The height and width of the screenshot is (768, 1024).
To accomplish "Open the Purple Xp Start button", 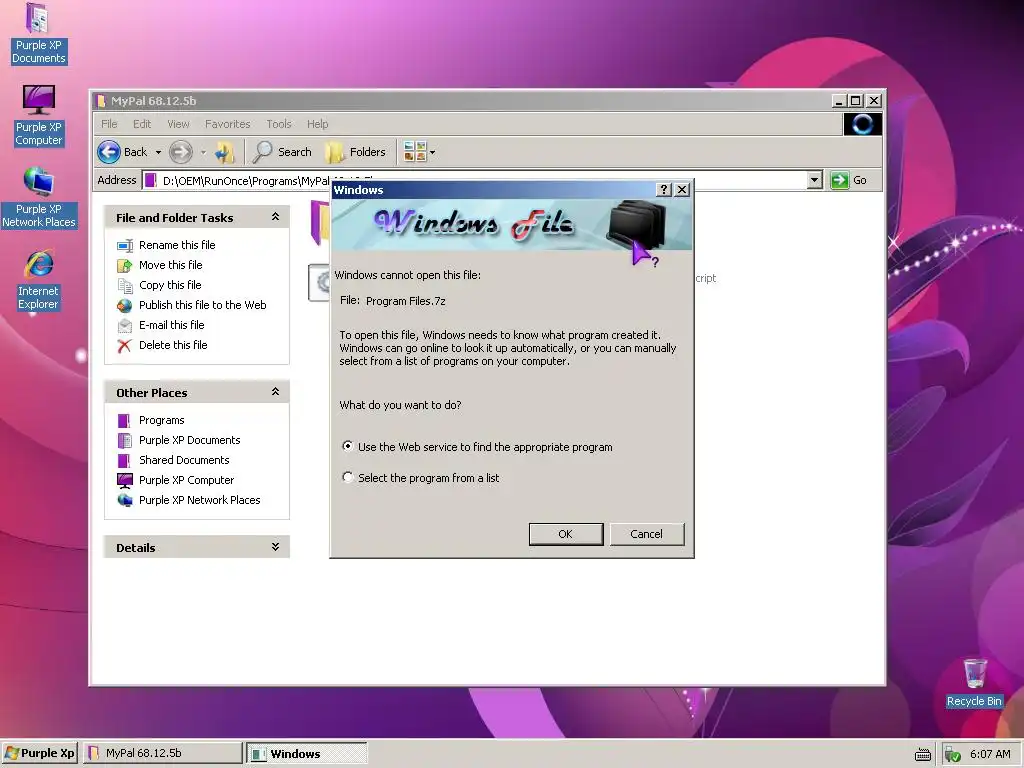I will coord(40,754).
